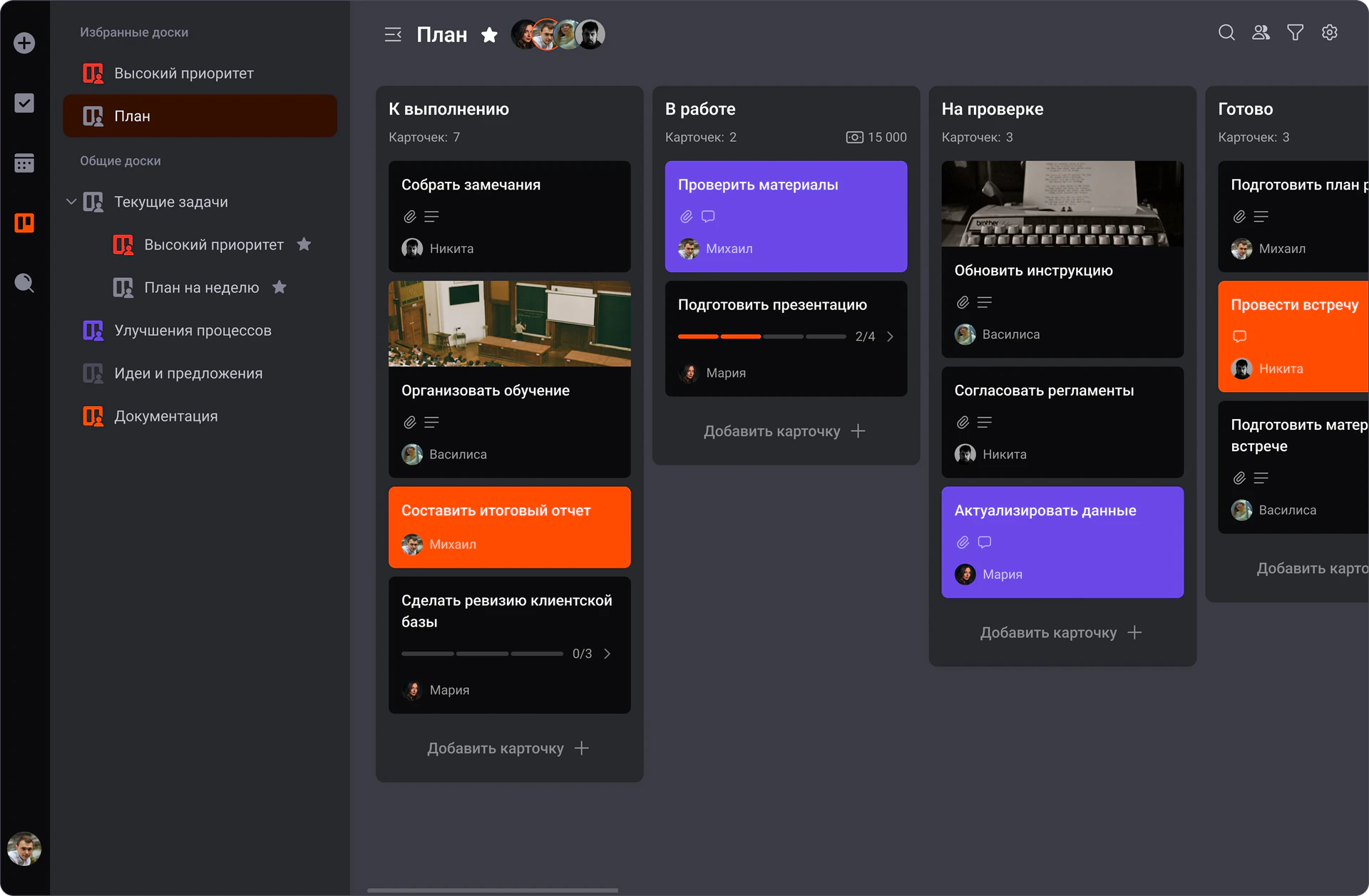
Task: Open board settings gear icon
Action: click(1329, 33)
